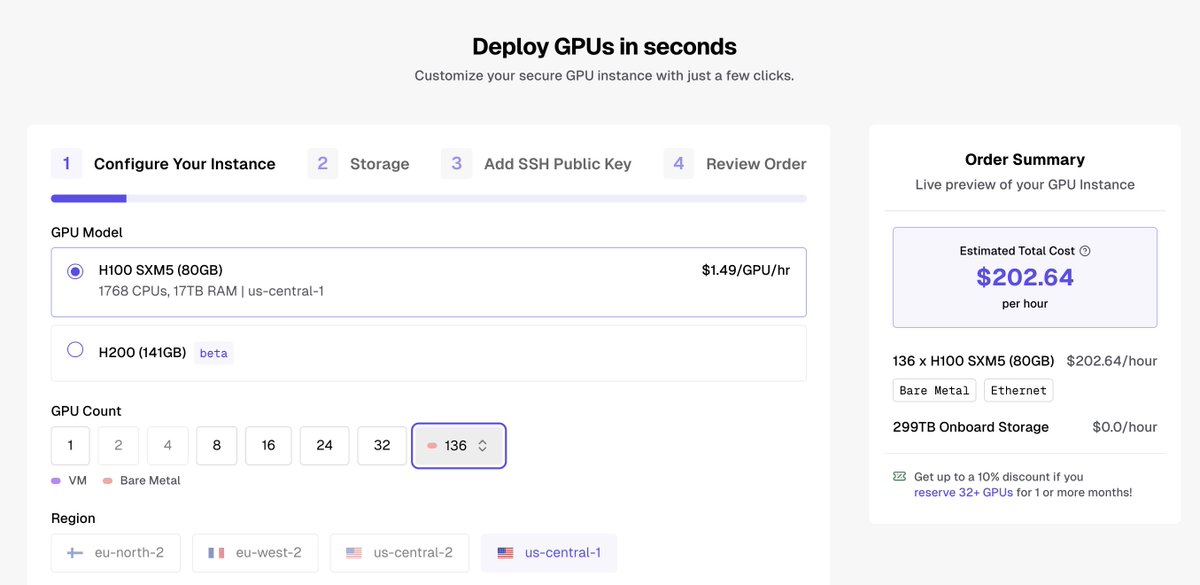This screenshot has height=585, width=1200.
Task: Click the US flag icon on us-central-2
Action: [354, 553]
